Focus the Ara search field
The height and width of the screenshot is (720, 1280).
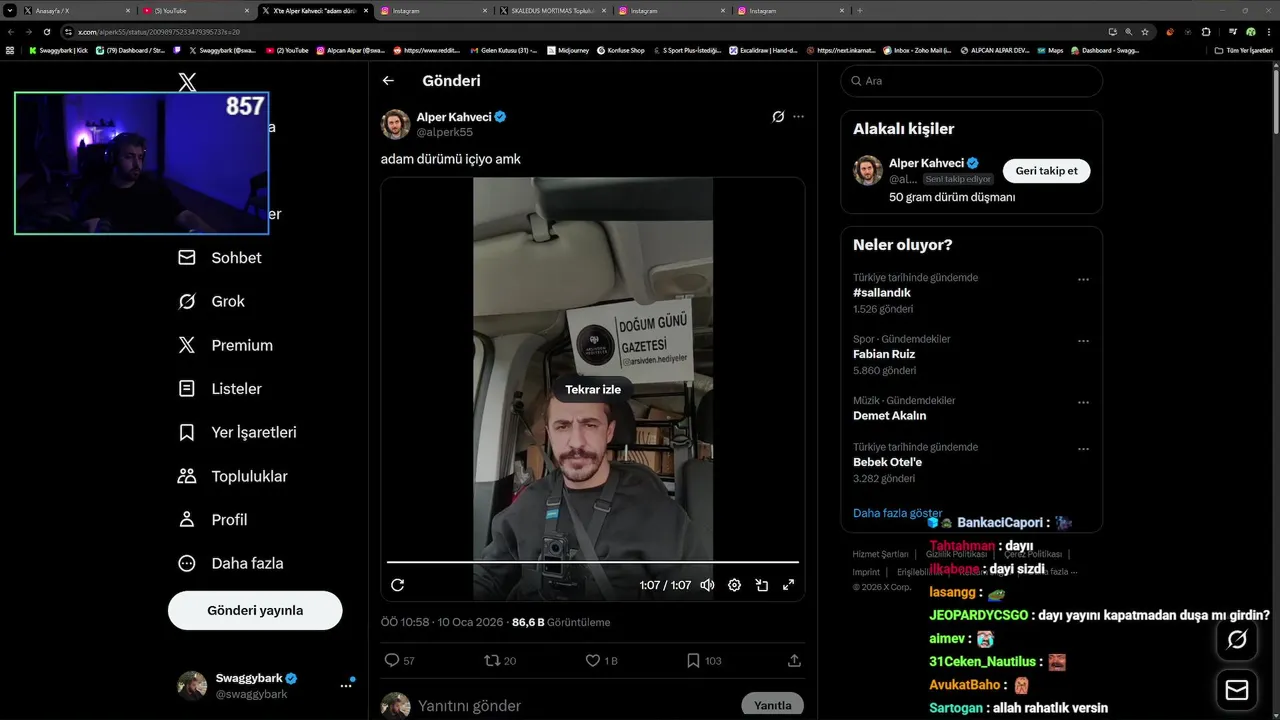(x=971, y=81)
